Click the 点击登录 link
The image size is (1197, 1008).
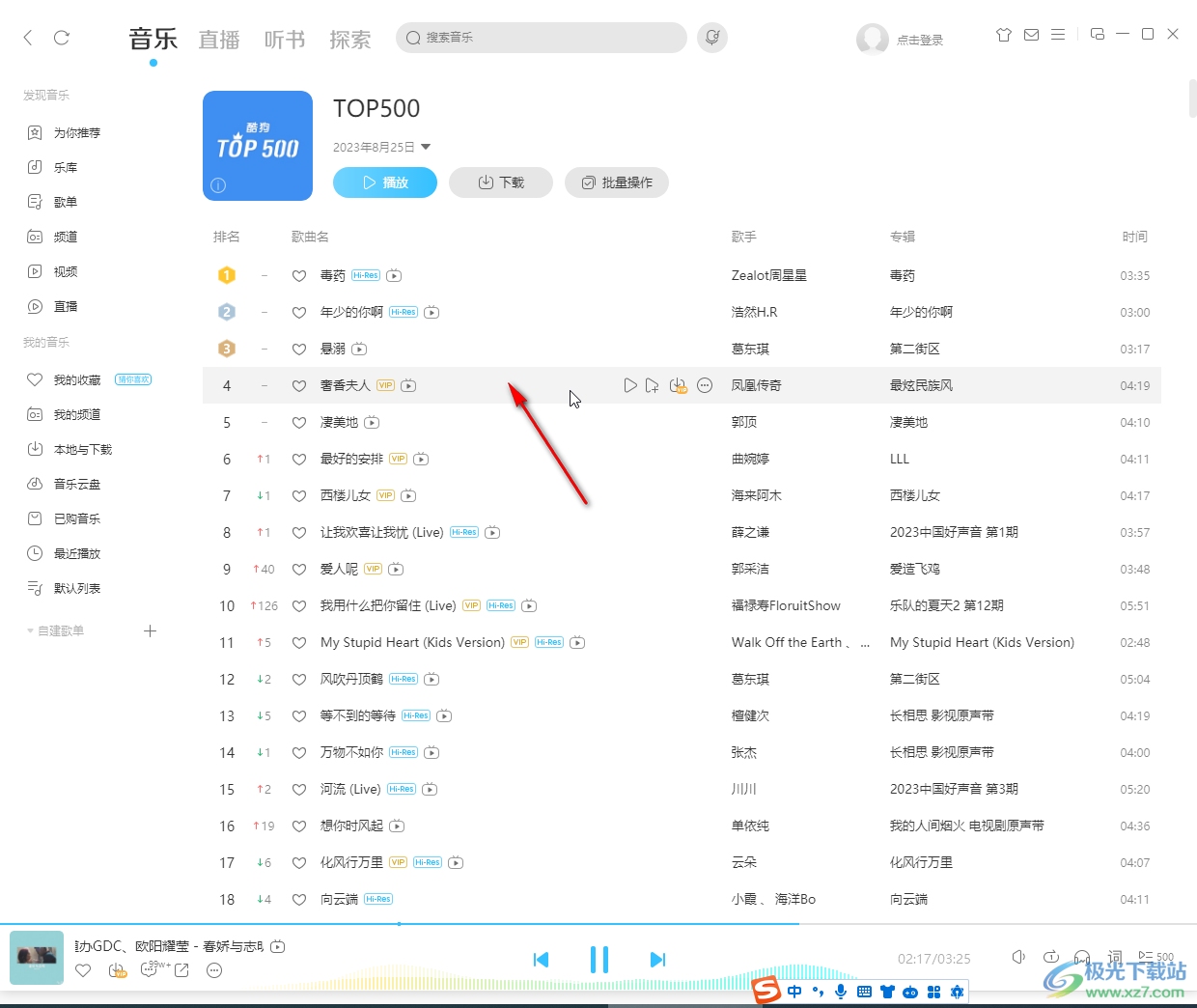[920, 41]
